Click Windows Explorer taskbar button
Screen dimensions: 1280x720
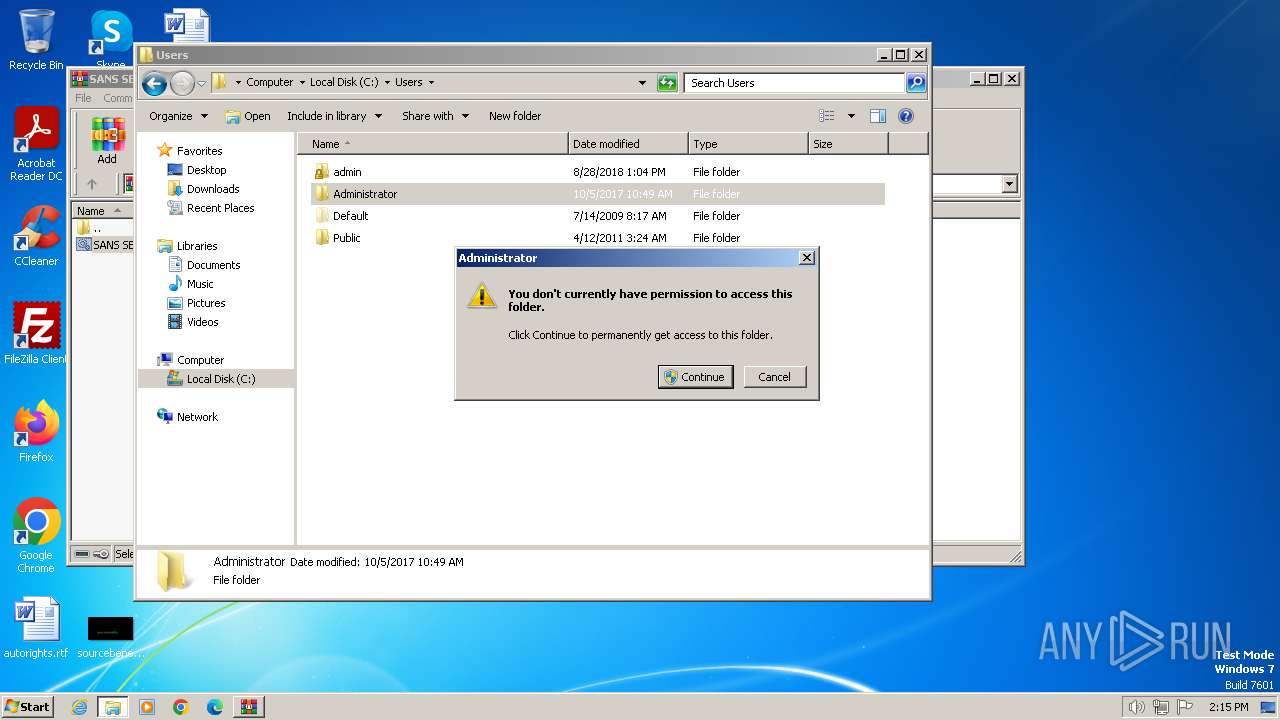[113, 707]
